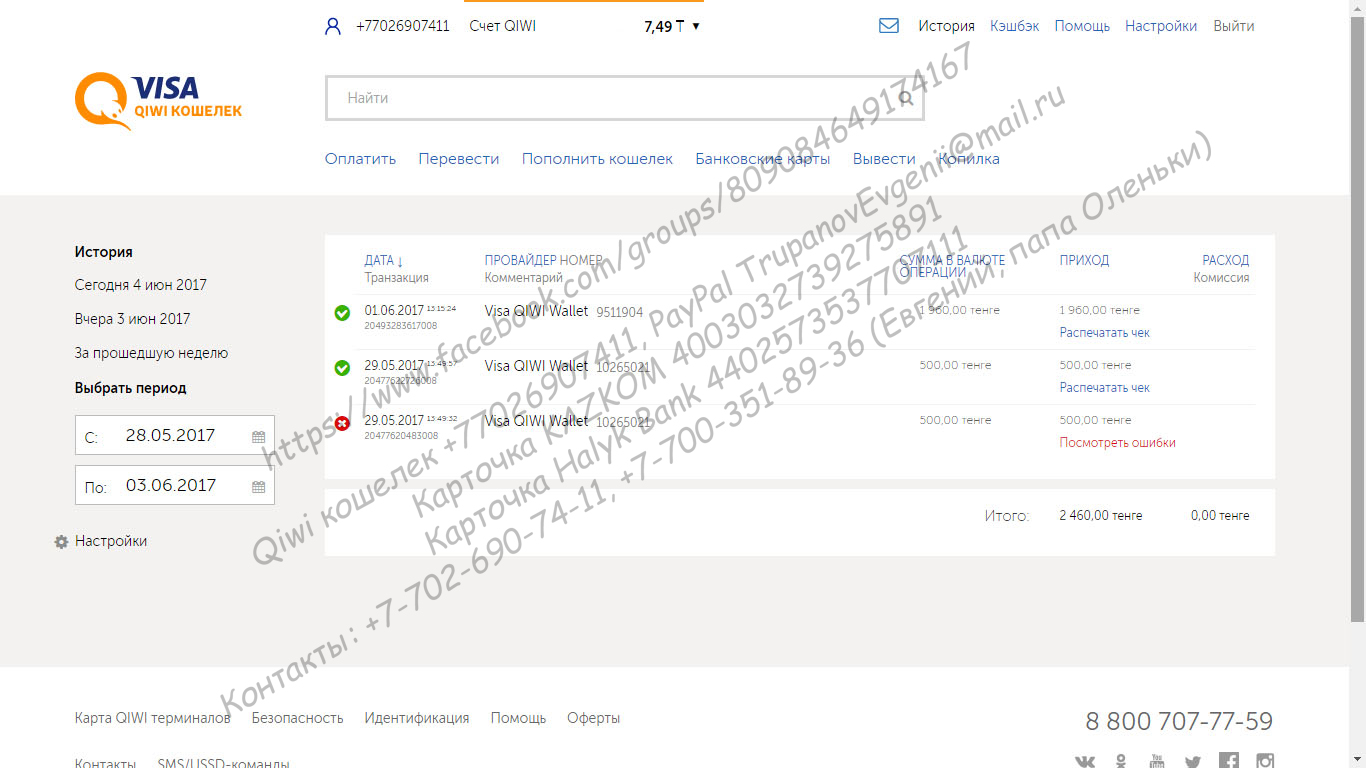
Task: Open Банковские карты section
Action: pyautogui.click(x=763, y=159)
